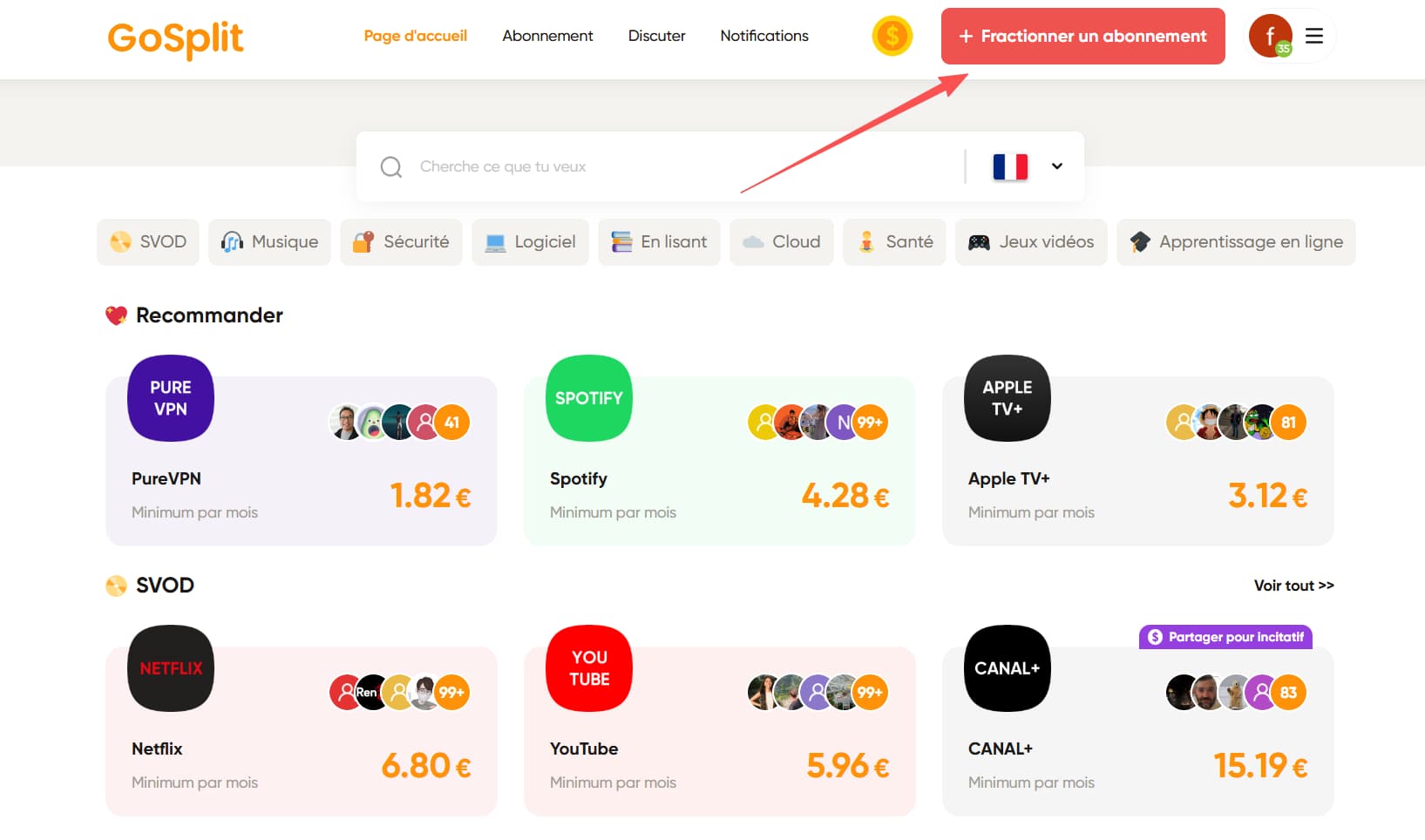Screen dimensions: 1425x840
Task: Open the Spotify app icon
Action: [589, 398]
